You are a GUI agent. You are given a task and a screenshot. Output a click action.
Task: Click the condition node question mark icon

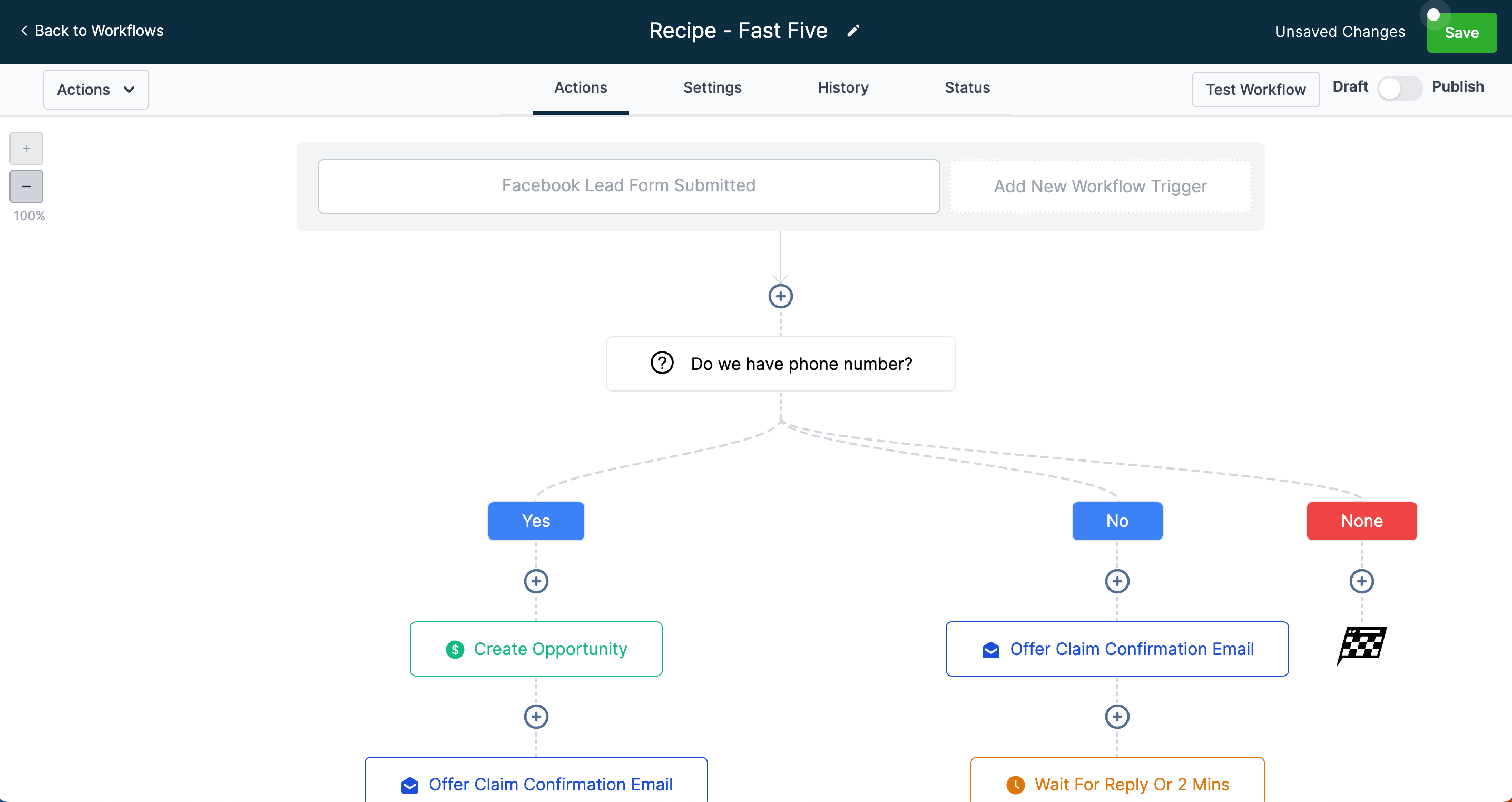point(662,363)
